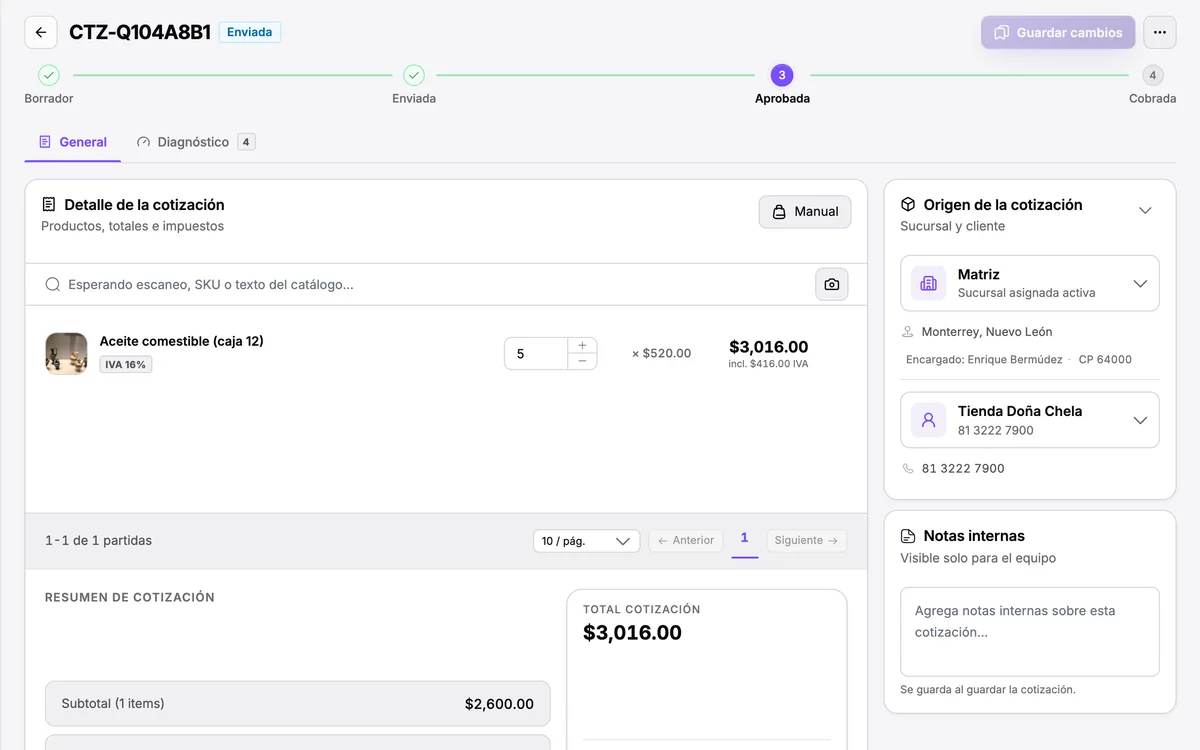This screenshot has width=1200, height=750.
Task: Click the quotation ID CTZ-Q104A8B1
Action: click(140, 32)
